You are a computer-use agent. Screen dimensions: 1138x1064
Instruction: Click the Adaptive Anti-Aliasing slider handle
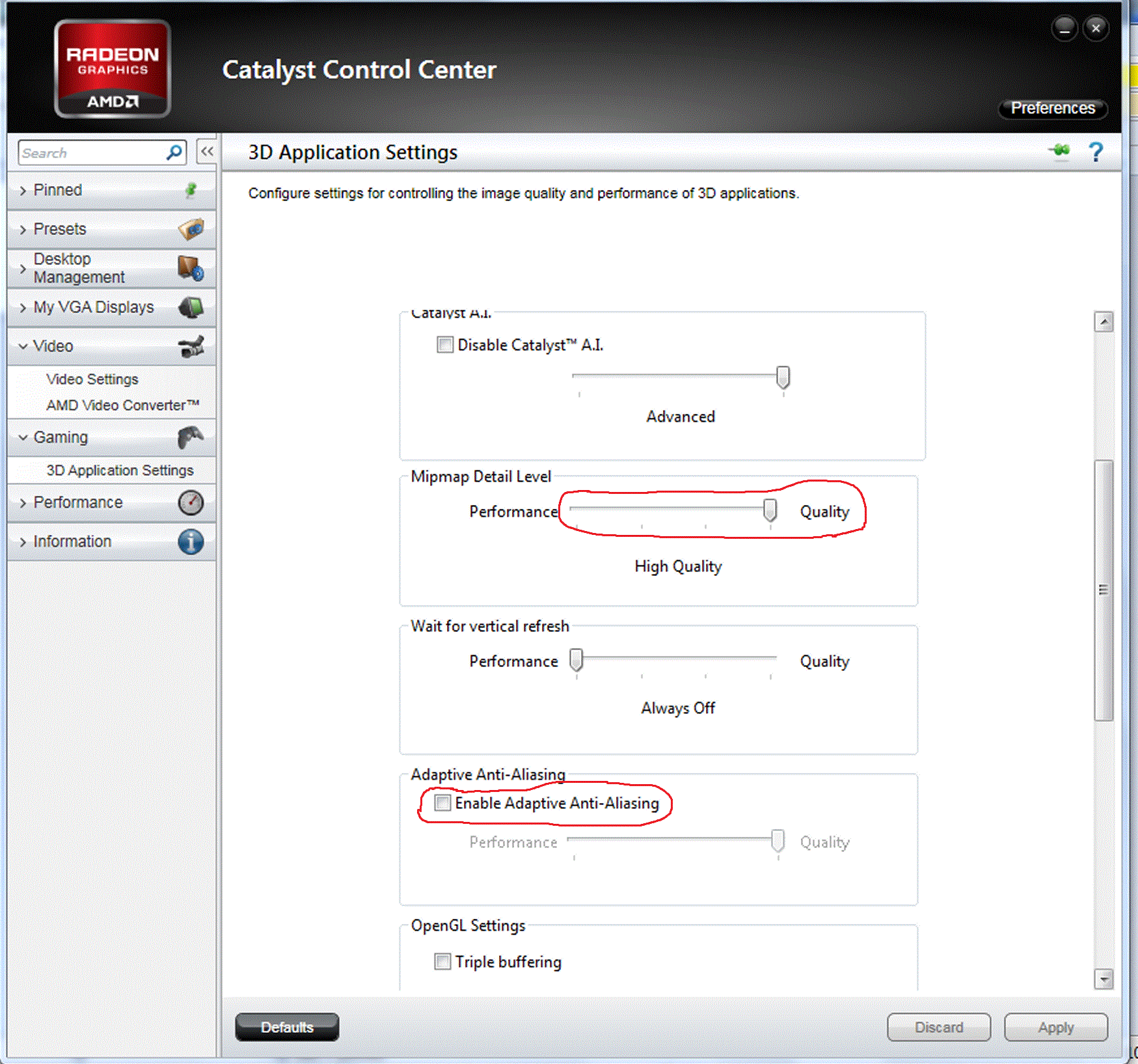[x=778, y=841]
